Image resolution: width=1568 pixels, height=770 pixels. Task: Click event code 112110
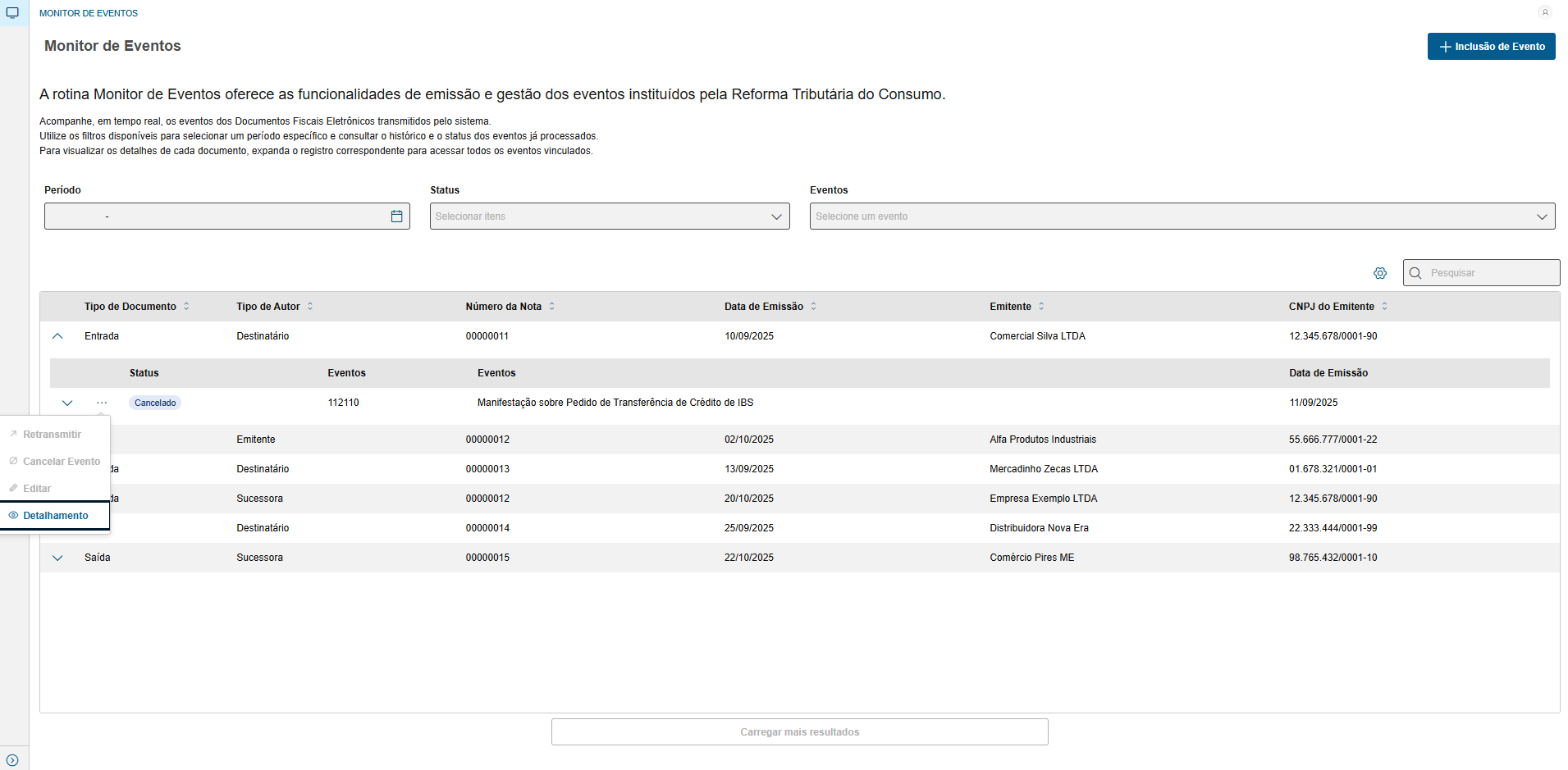(344, 403)
